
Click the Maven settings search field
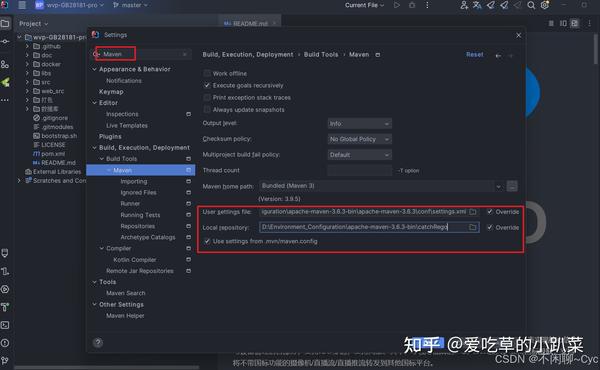point(142,54)
